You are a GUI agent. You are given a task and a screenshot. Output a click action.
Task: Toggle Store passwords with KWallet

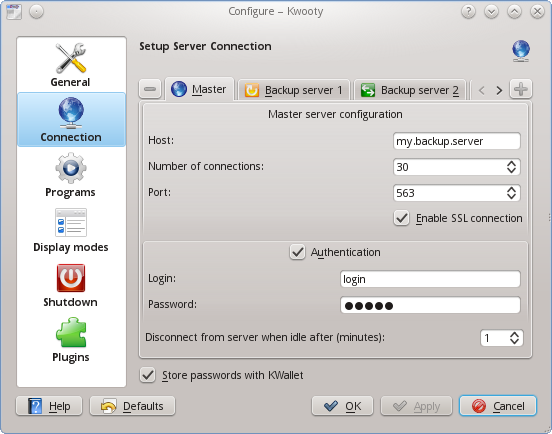pyautogui.click(x=221, y=375)
